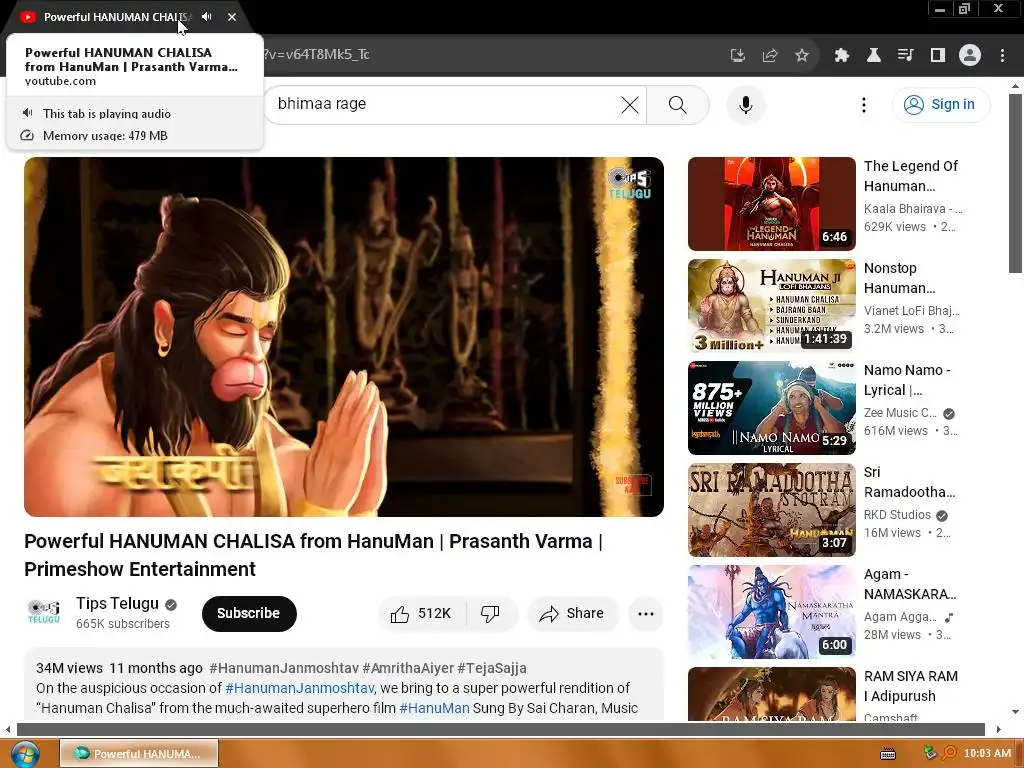This screenshot has width=1024, height=768.
Task: Open The Legend Of Hanuman title
Action: pos(911,176)
